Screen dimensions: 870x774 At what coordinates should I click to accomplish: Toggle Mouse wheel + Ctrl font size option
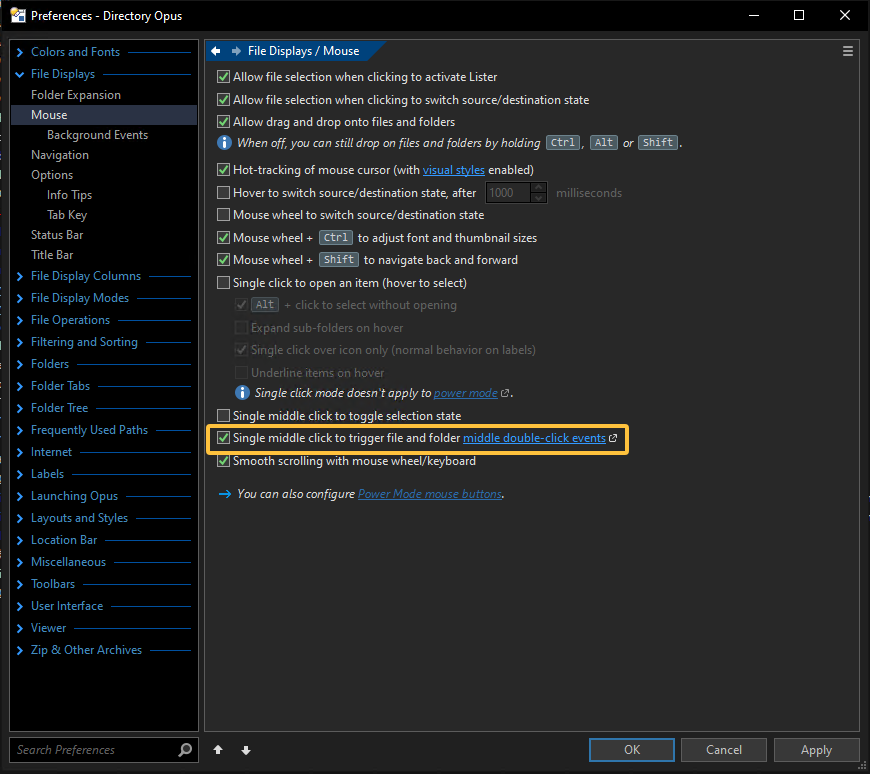tap(223, 237)
